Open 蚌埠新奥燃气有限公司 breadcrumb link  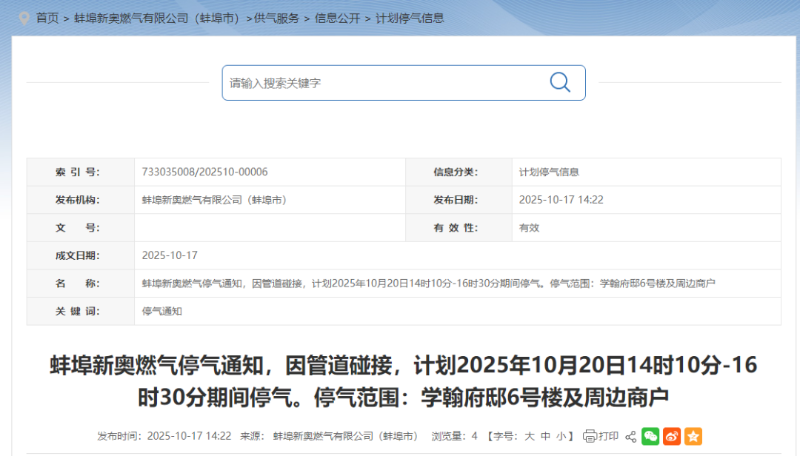(154, 18)
